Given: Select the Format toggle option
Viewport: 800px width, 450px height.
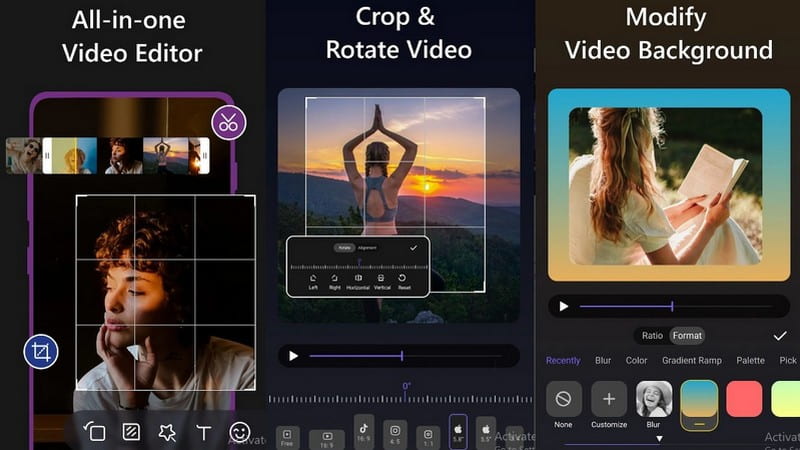Looking at the screenshot, I should pos(687,336).
